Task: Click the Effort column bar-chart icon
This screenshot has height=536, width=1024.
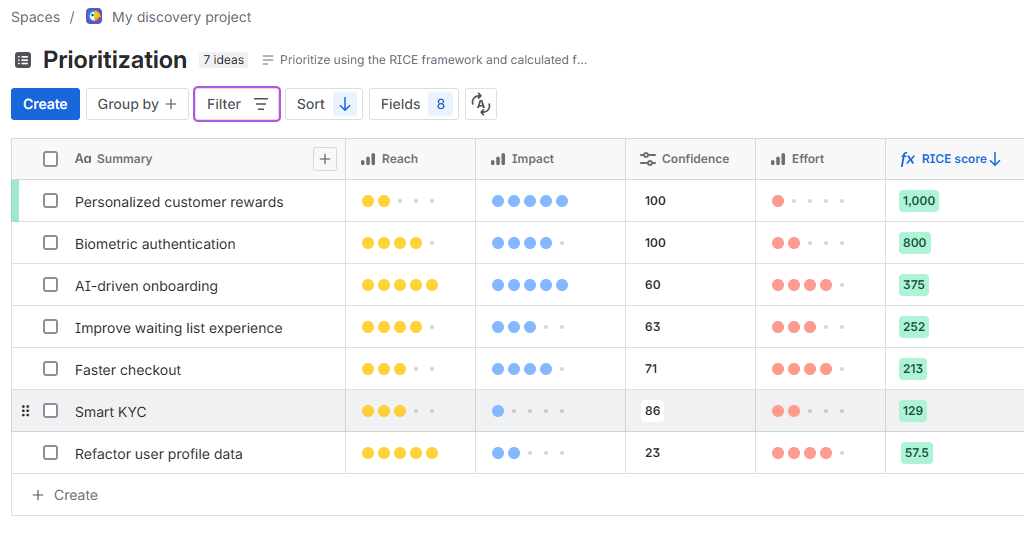Action: [x=778, y=159]
